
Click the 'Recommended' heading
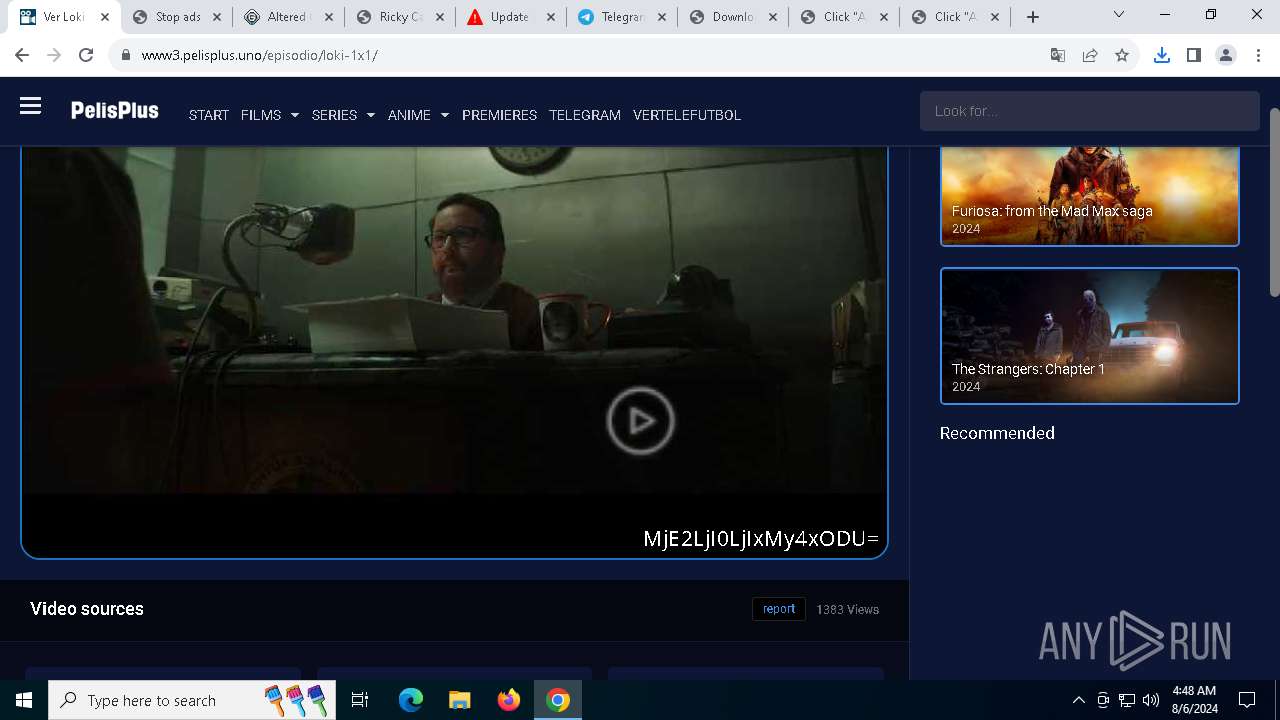pyautogui.click(x=997, y=433)
